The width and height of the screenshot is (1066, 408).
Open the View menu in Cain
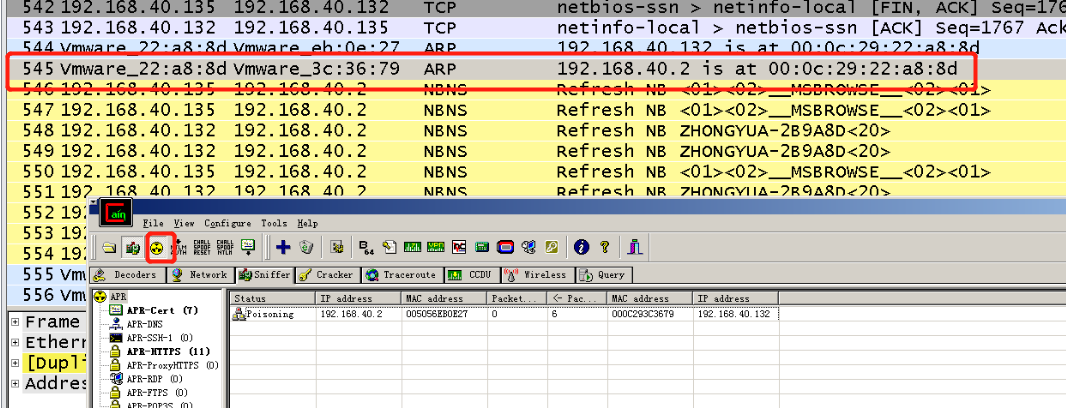pyautogui.click(x=184, y=223)
